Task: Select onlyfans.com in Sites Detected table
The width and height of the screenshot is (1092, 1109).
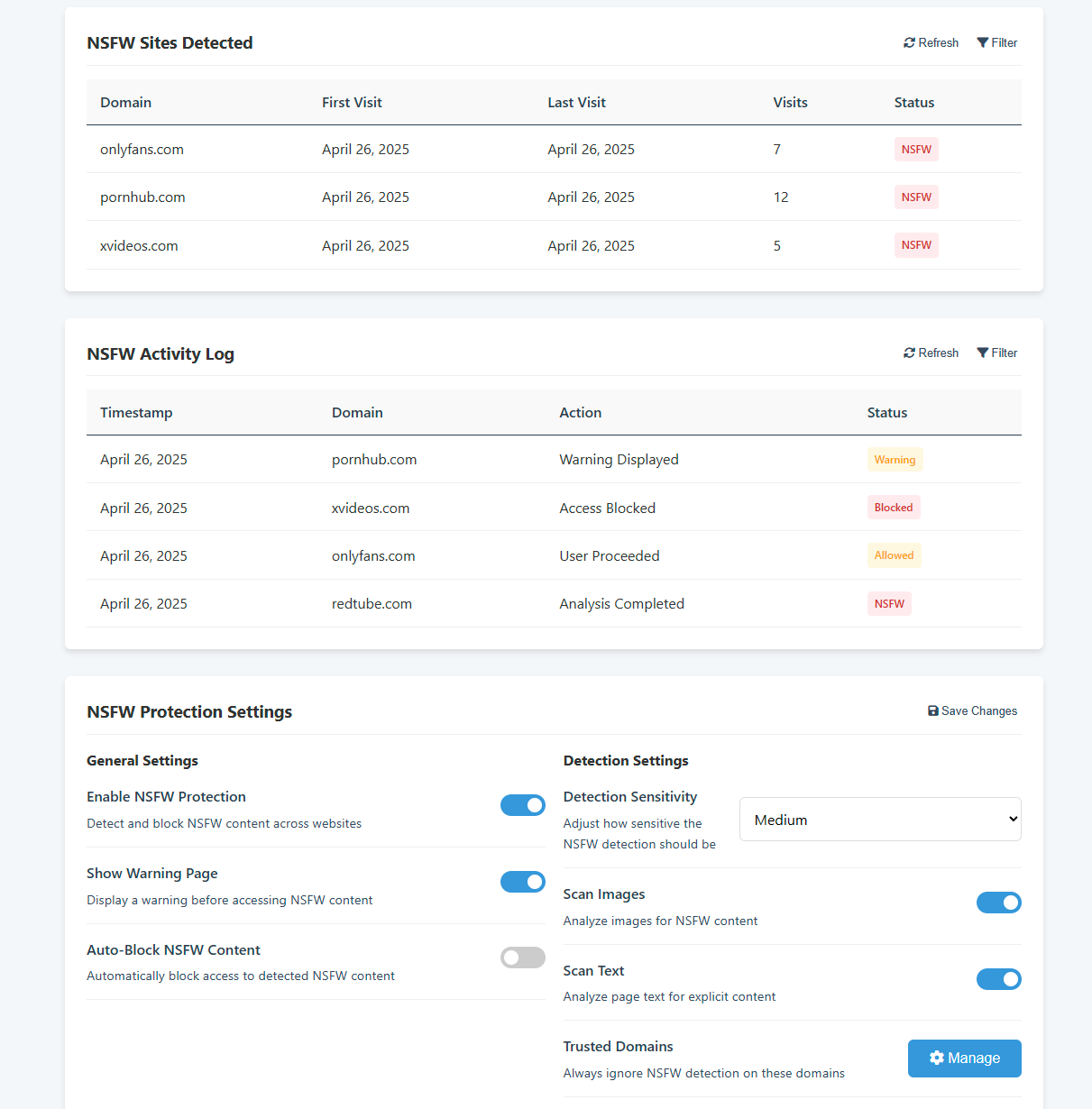Action: [x=142, y=150]
